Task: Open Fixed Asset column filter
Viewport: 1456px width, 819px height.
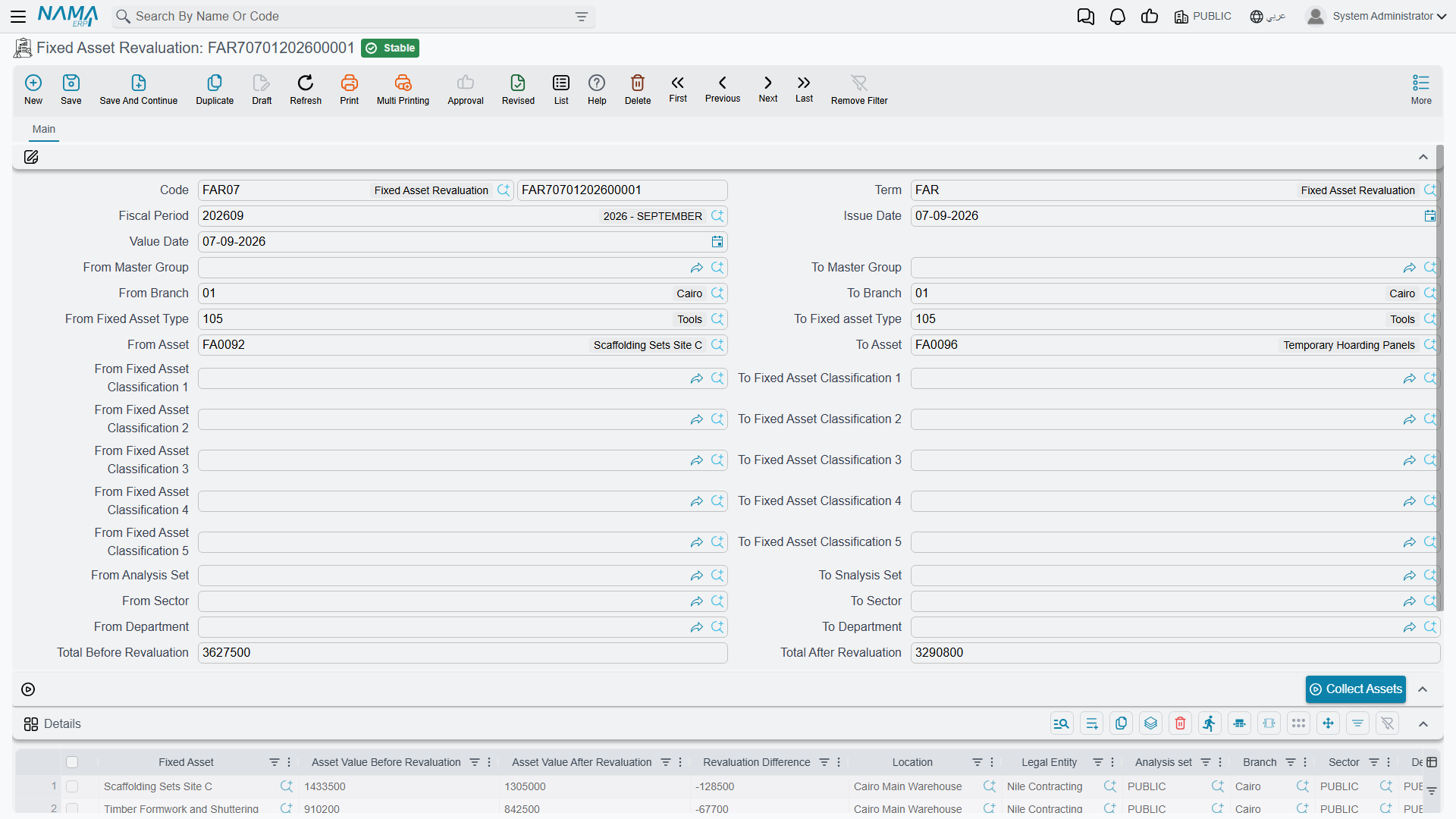Action: tap(275, 762)
